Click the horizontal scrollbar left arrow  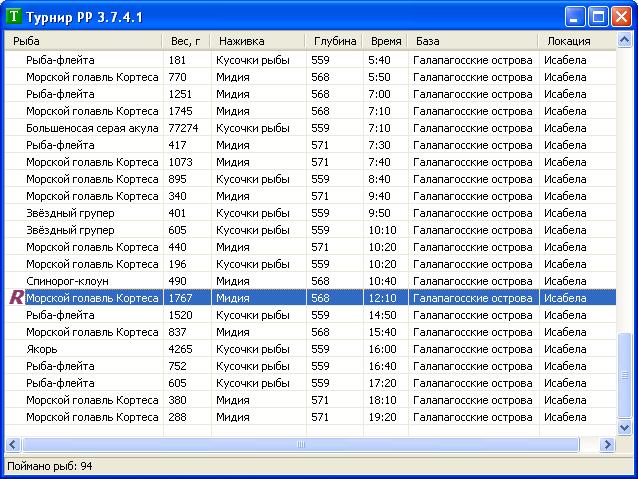(13, 444)
